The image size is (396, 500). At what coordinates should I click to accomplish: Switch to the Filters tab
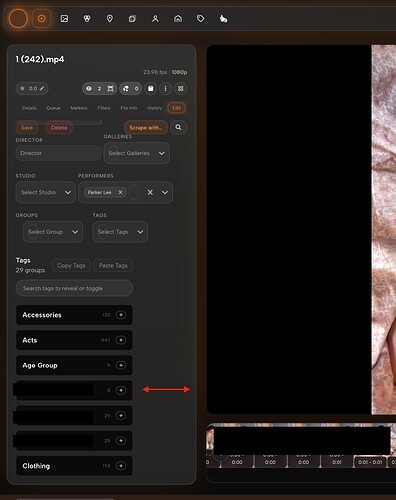click(104, 108)
